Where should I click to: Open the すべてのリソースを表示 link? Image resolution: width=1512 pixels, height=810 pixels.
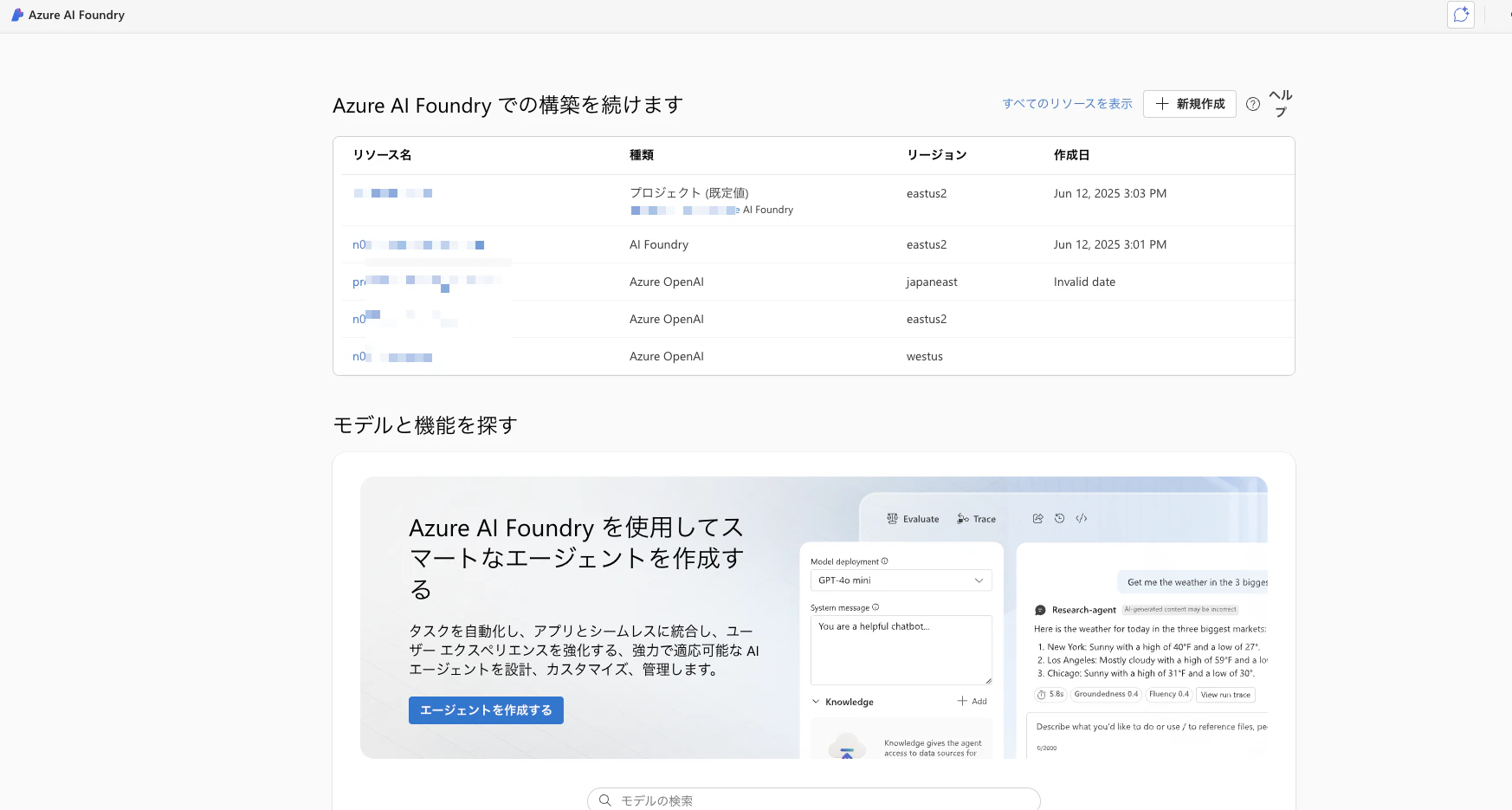tap(1067, 104)
